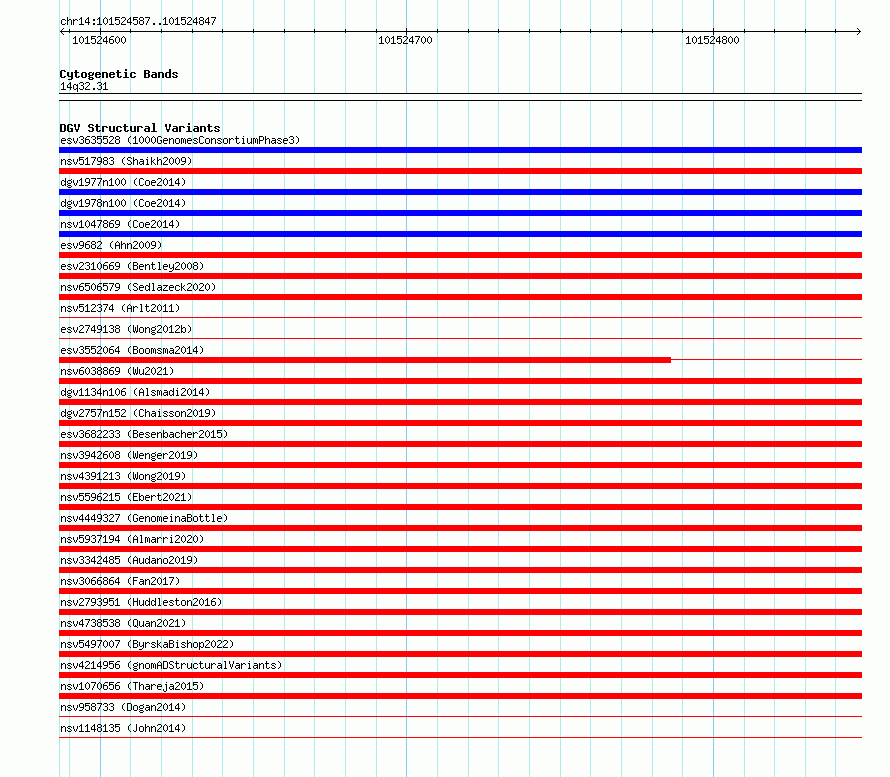Viewport: 890px width, 777px height.
Task: Open the nsv3942608 (Wenger2019) label
Action: (x=129, y=455)
